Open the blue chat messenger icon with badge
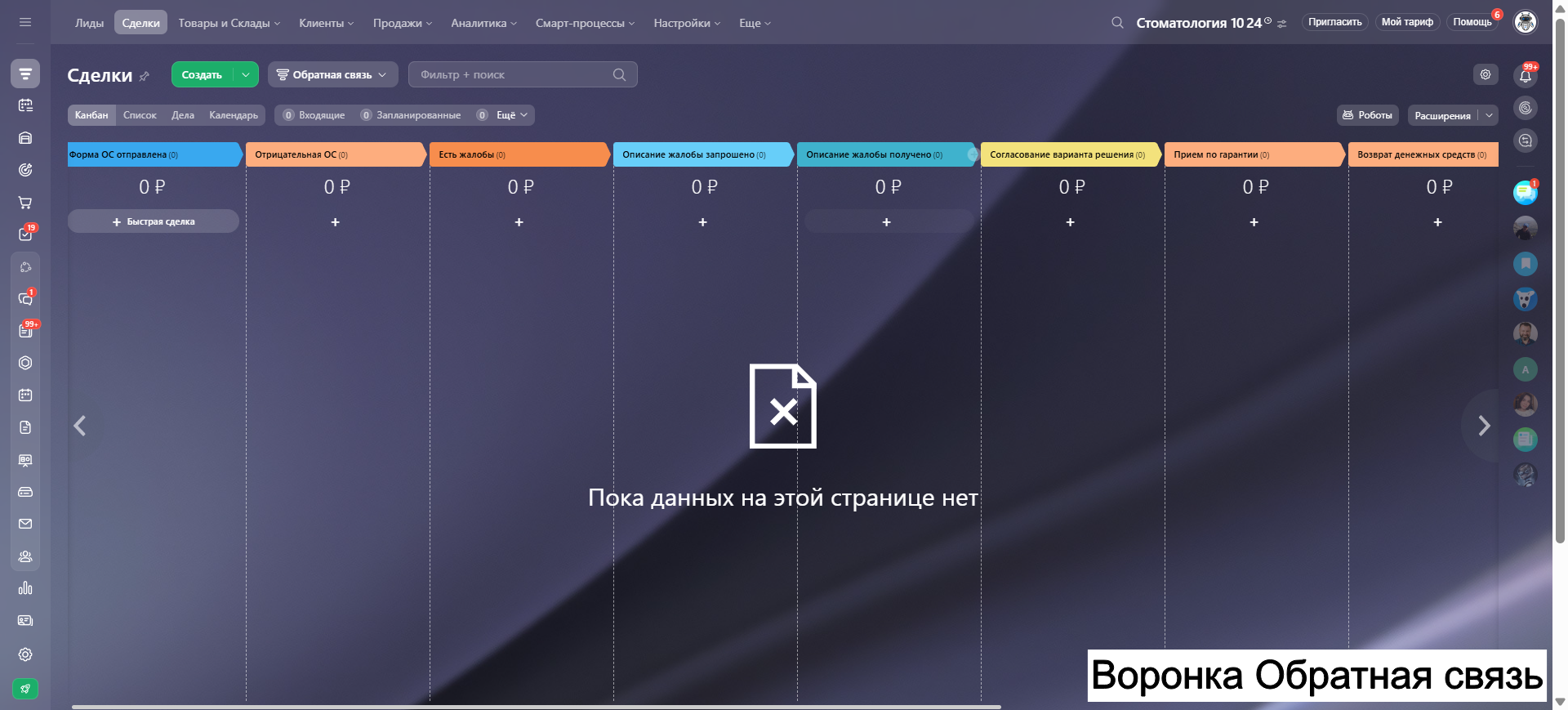The image size is (1568, 710). point(1526,193)
